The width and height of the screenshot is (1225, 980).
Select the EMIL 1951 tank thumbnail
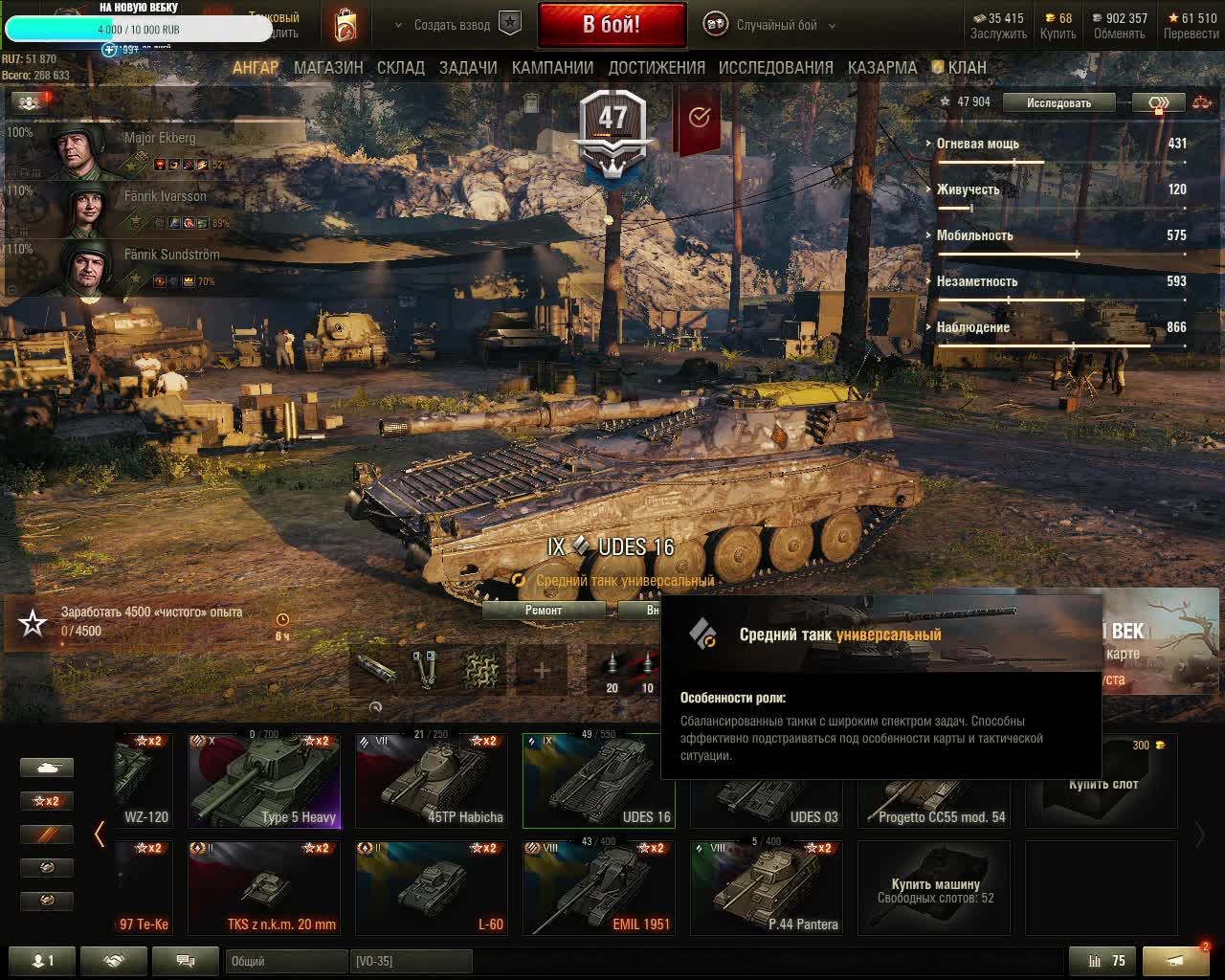599,888
